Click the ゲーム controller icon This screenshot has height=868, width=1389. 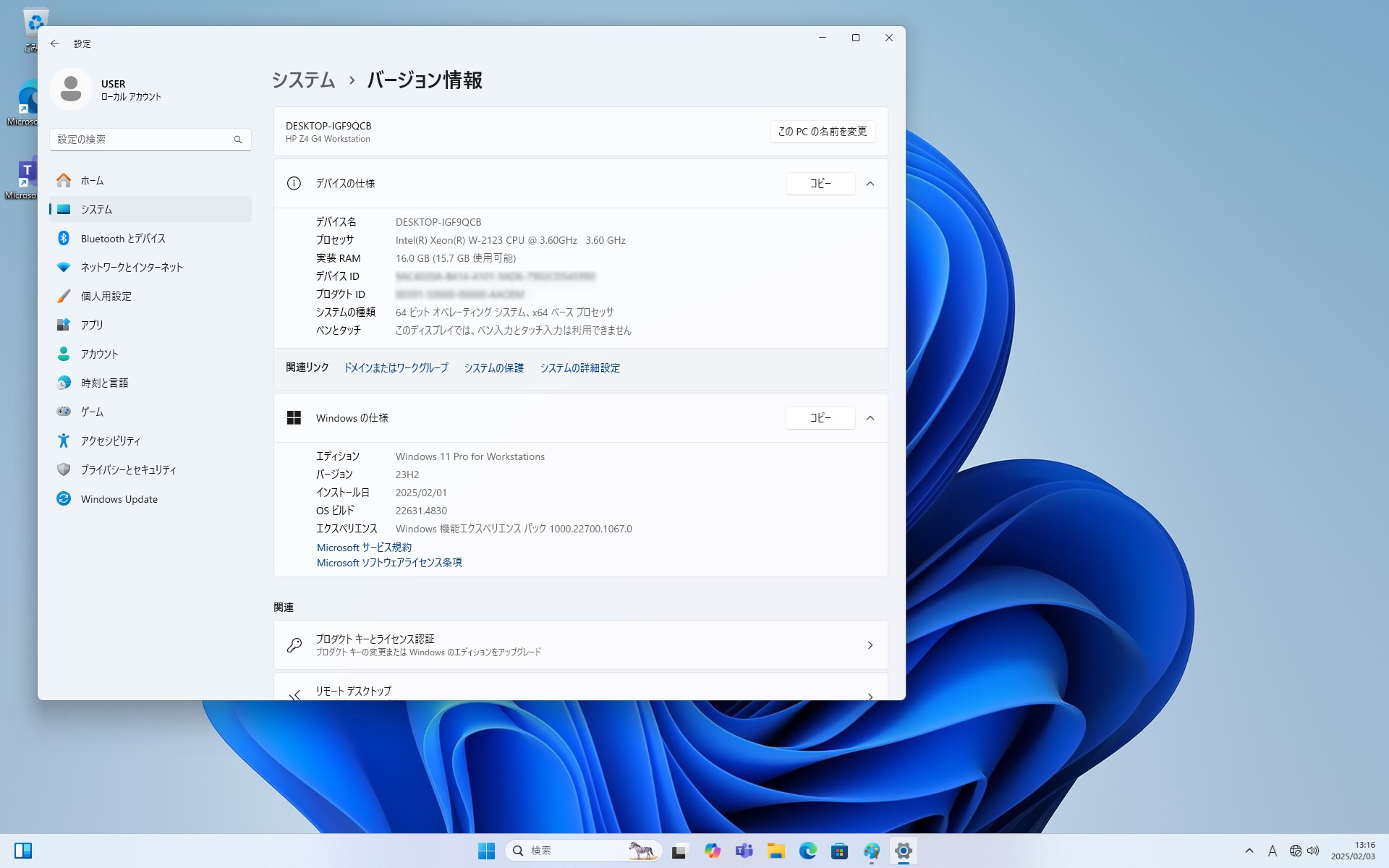64,412
